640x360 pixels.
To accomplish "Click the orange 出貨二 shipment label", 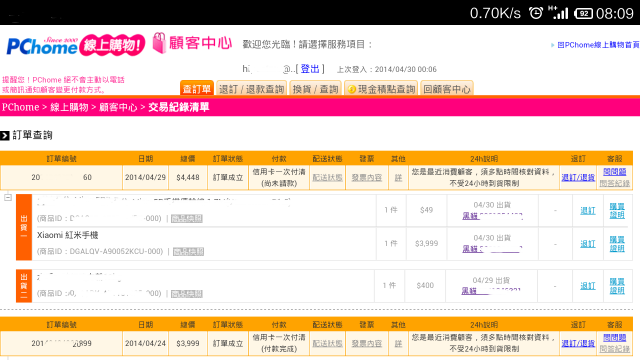I will [24, 286].
